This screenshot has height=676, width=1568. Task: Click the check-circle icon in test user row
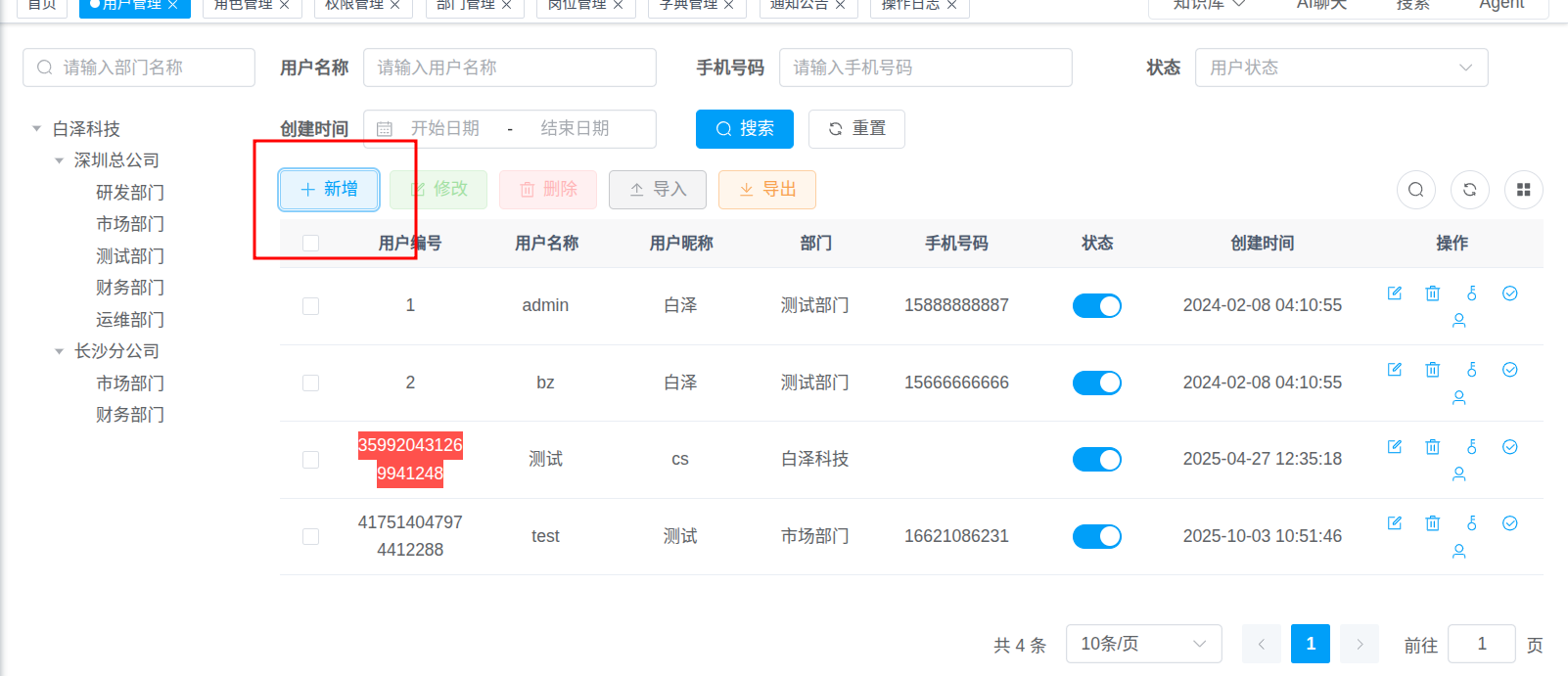pyautogui.click(x=1510, y=523)
